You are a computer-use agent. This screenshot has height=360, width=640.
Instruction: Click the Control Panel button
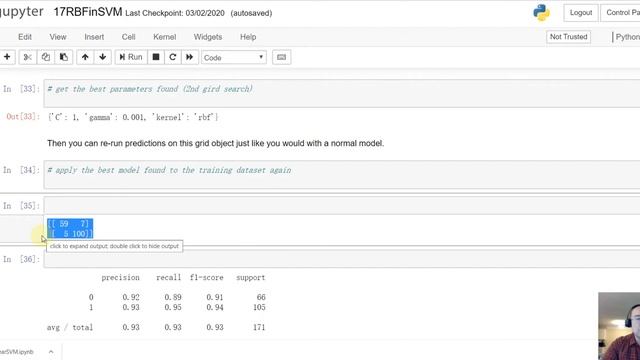[x=620, y=13]
